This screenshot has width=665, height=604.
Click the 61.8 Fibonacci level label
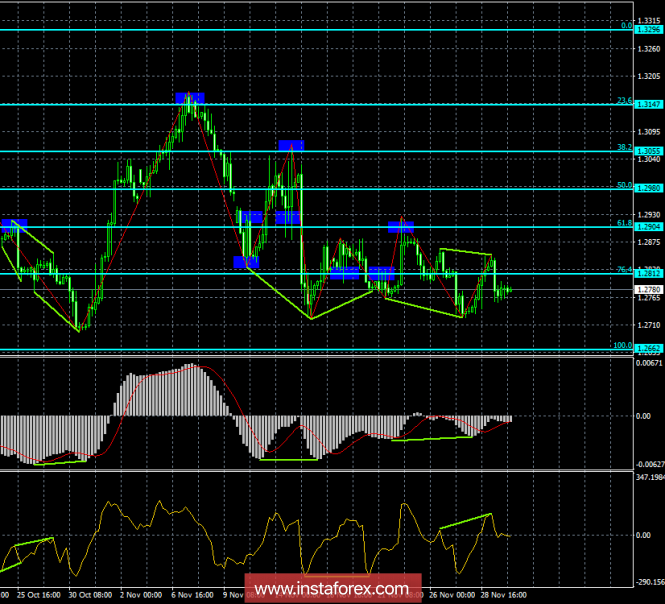[x=624, y=224]
